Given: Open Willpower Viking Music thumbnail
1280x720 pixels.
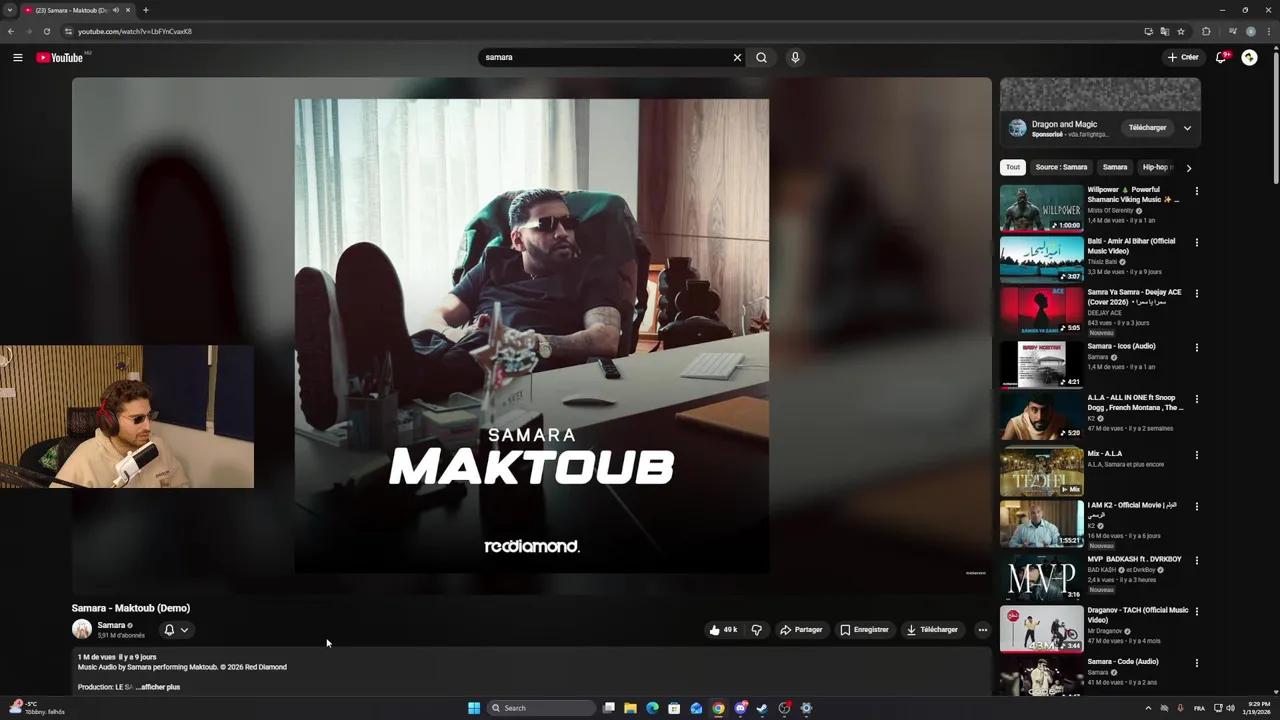Looking at the screenshot, I should (1041, 207).
